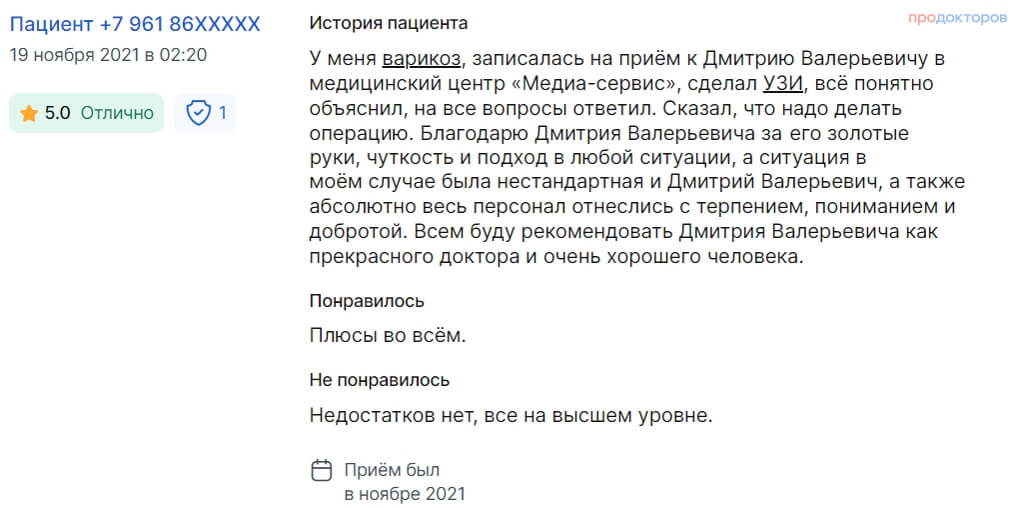Click the orange star rating icon
This screenshot has width=1024, height=508.
[28, 114]
